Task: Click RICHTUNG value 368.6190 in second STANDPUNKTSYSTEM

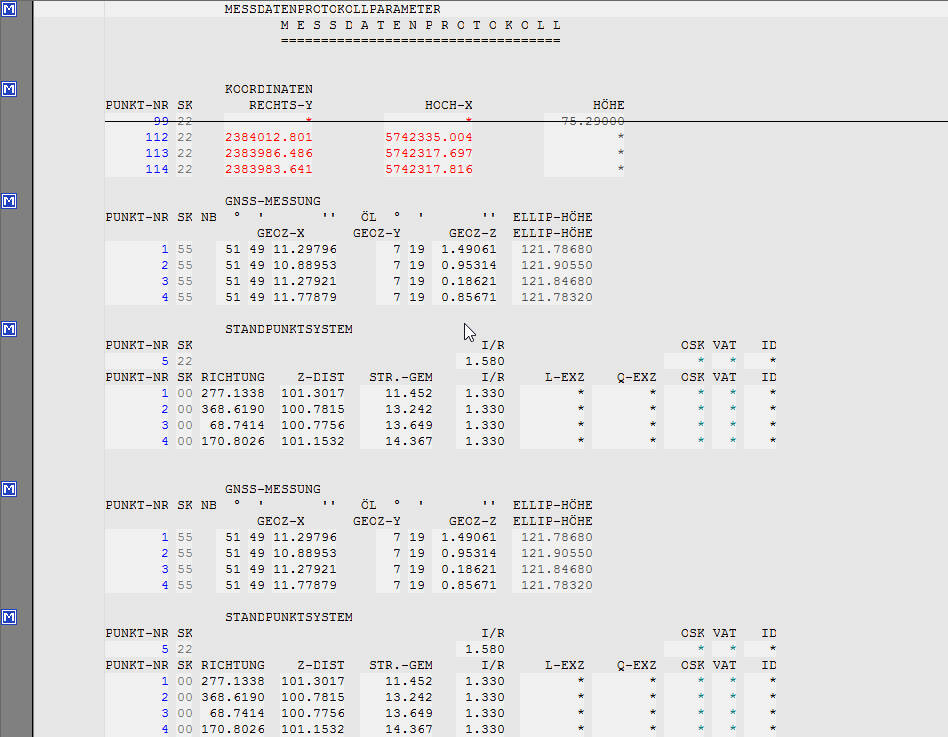Action: coord(233,697)
